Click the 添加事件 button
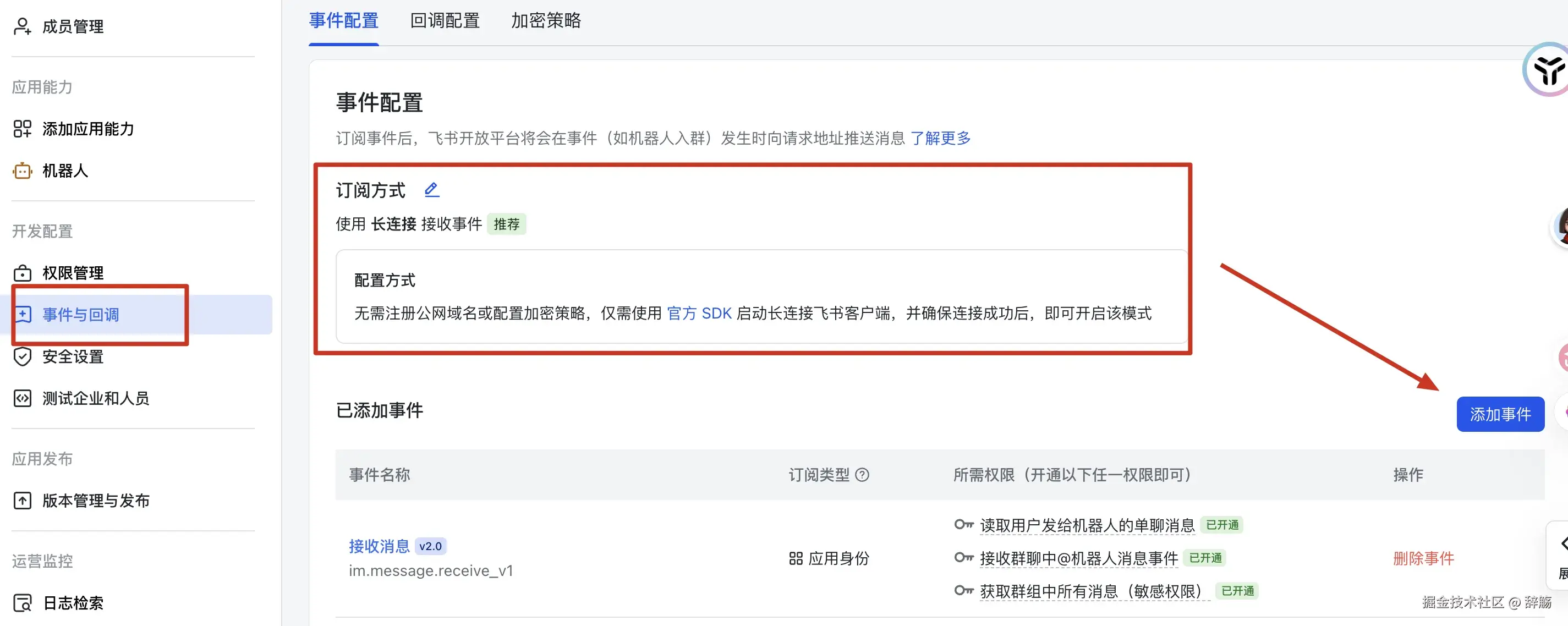1568x626 pixels. (x=1500, y=414)
